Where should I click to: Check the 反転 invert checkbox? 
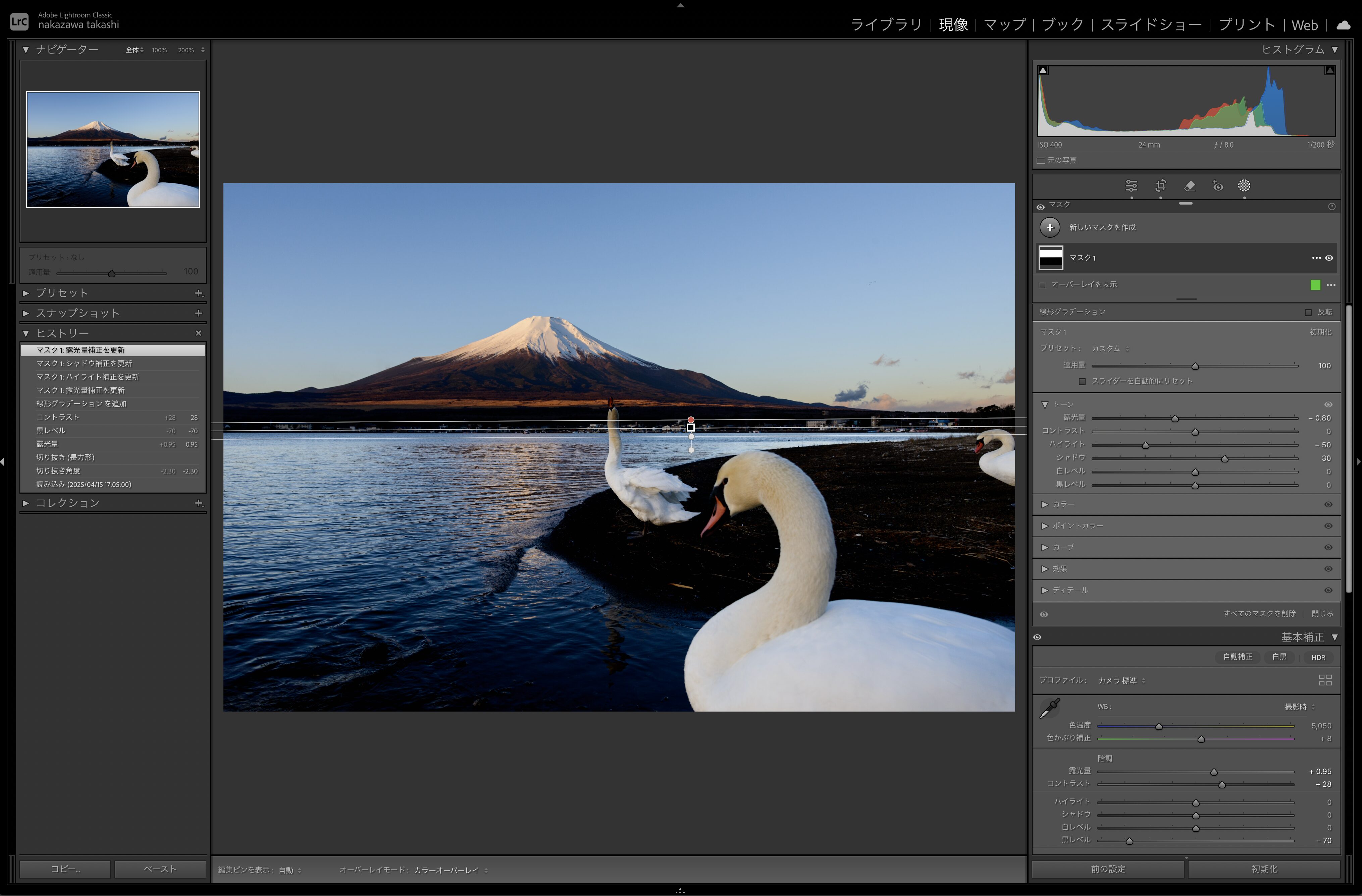[x=1308, y=312]
